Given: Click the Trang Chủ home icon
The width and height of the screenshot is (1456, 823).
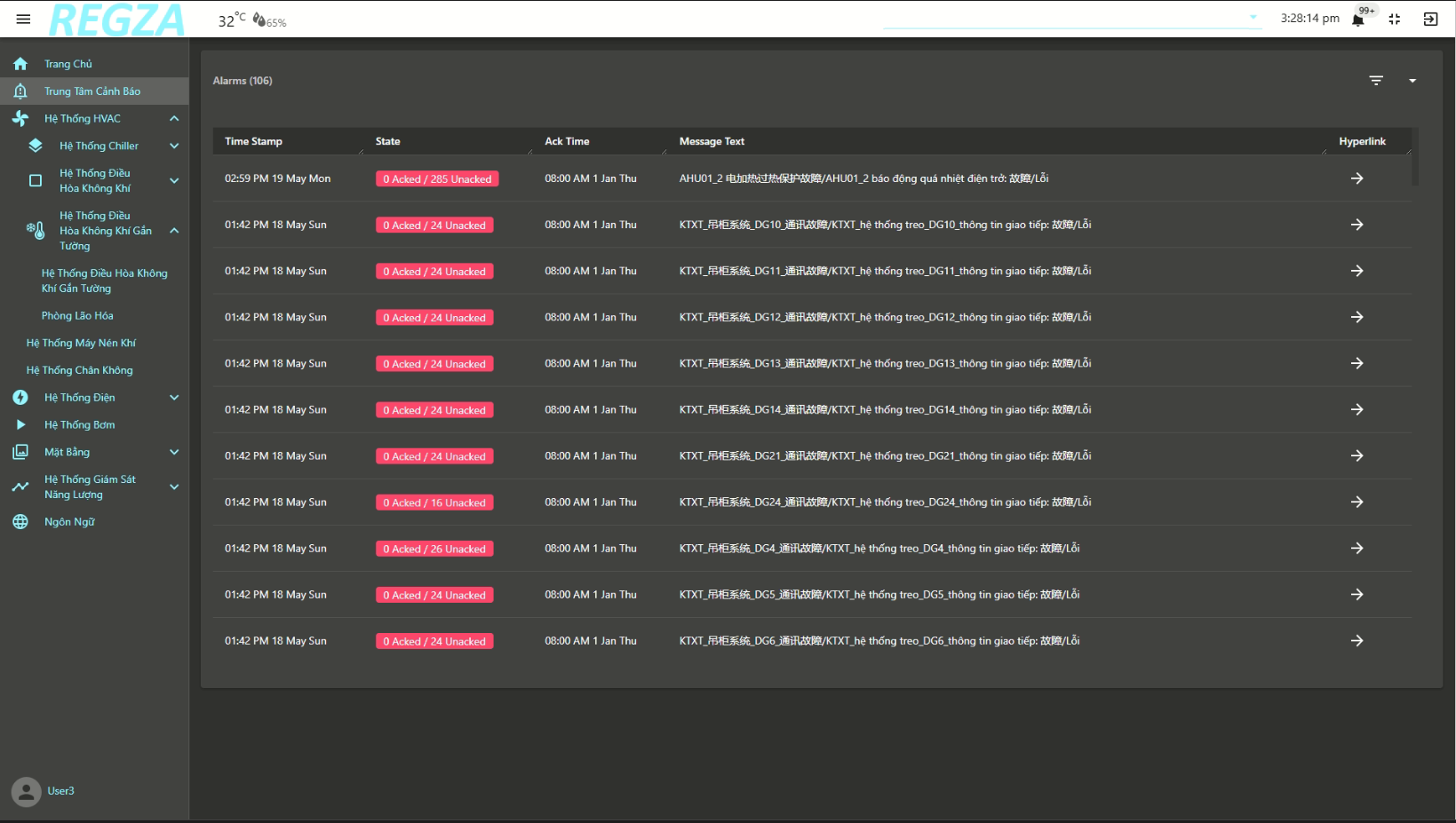Looking at the screenshot, I should (x=20, y=64).
